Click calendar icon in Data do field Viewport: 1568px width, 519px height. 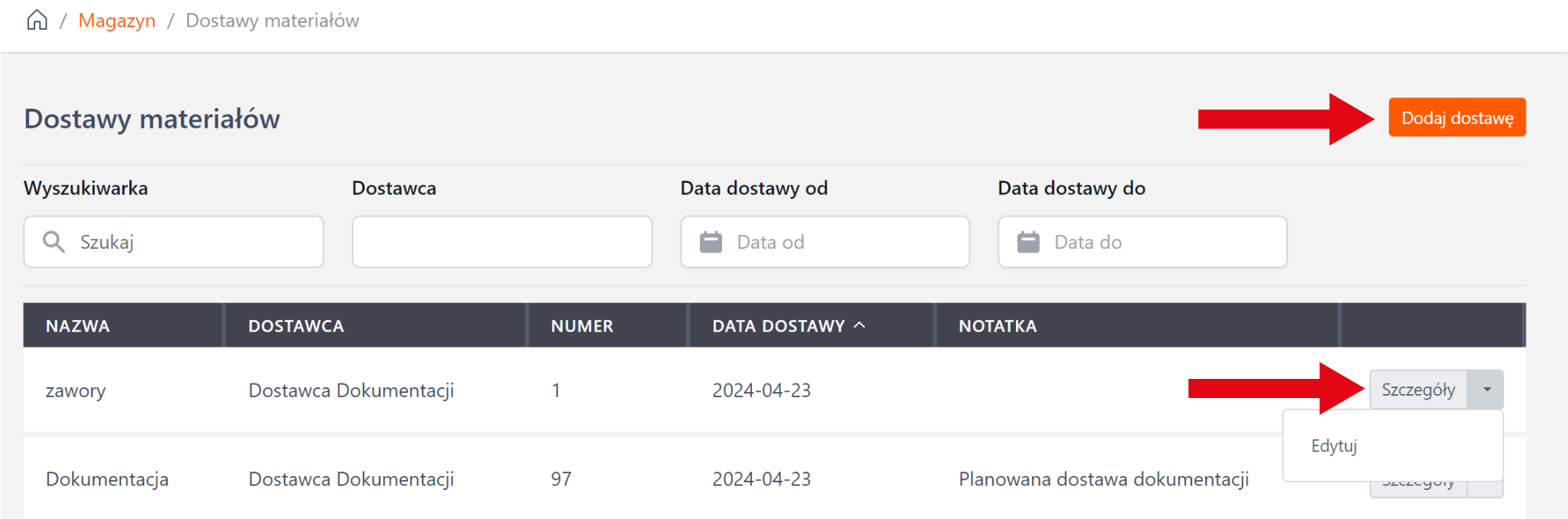pos(1027,242)
